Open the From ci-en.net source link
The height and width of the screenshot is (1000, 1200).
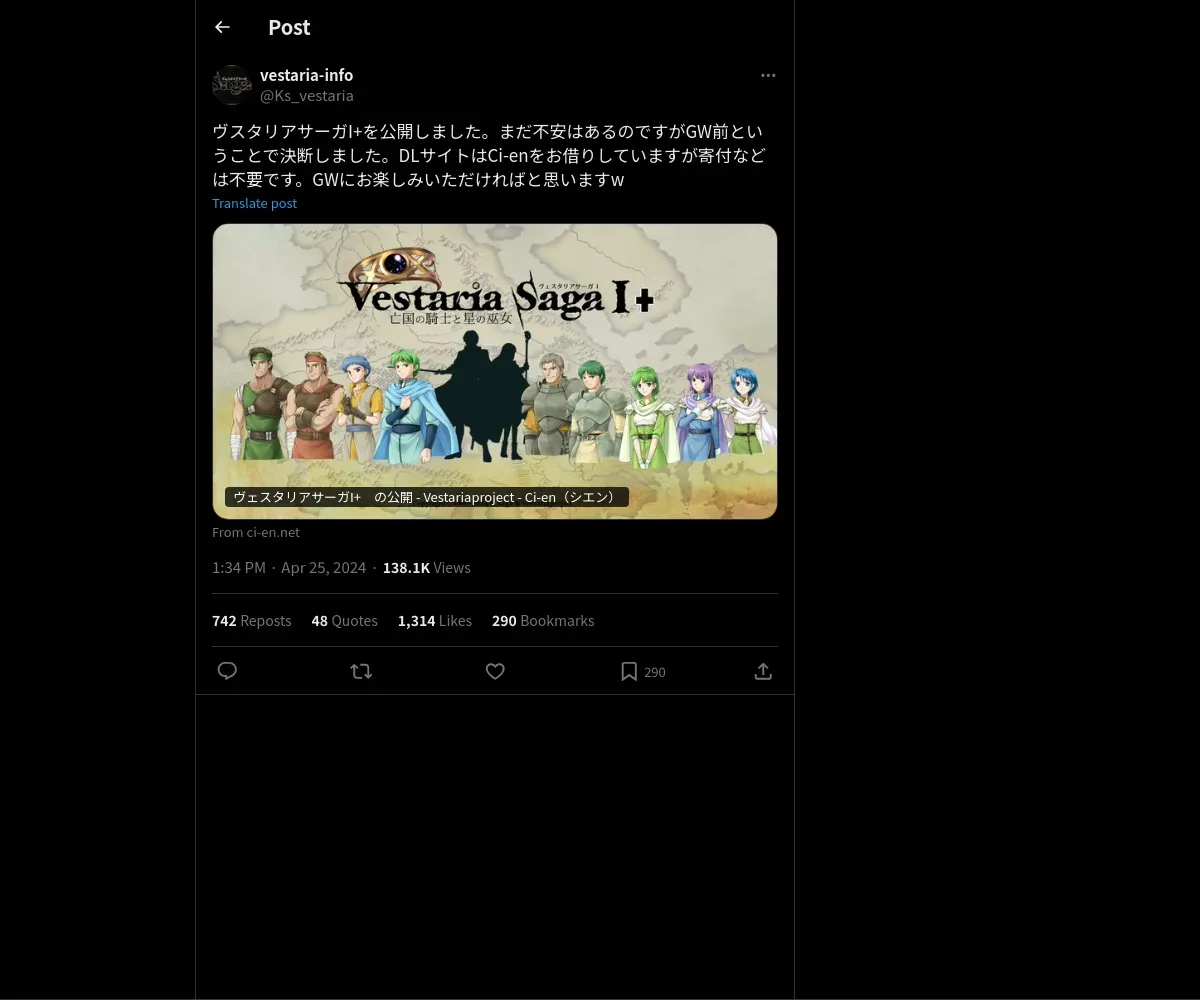[x=256, y=532]
